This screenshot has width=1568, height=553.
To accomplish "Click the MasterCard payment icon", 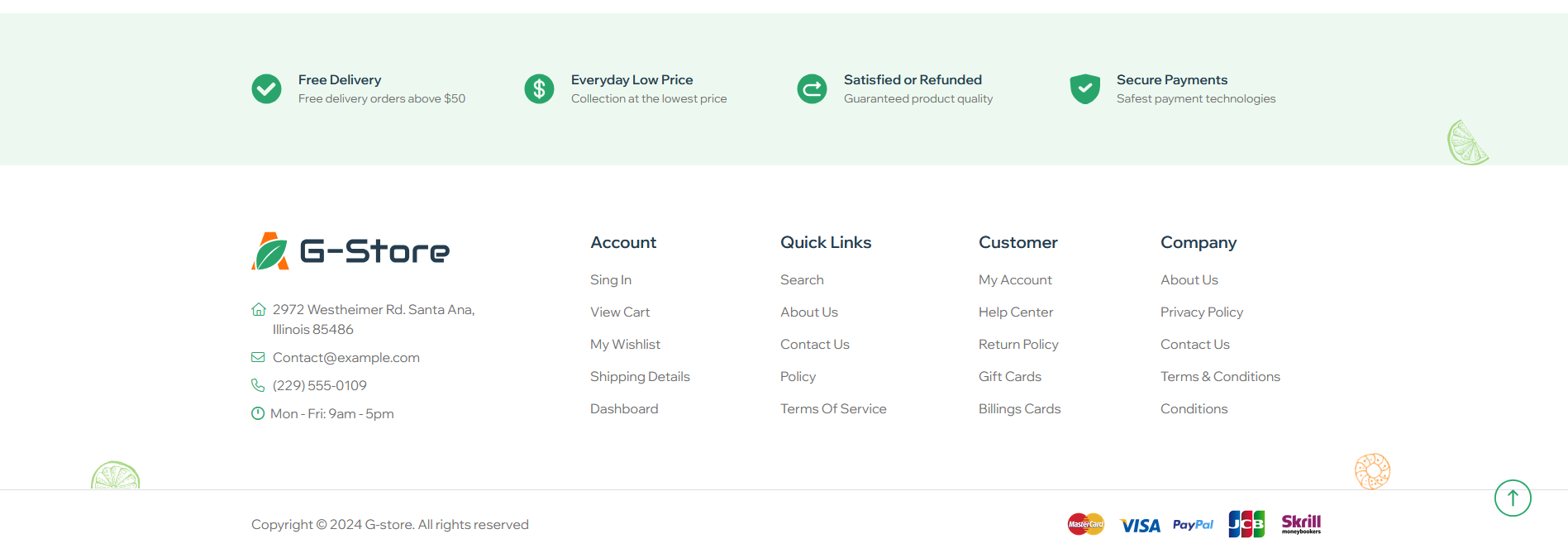I will tap(1086, 524).
